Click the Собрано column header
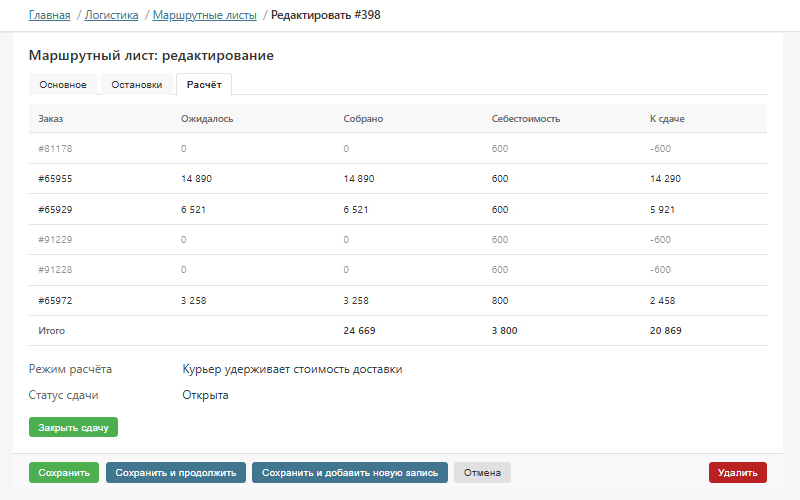 tap(363, 119)
